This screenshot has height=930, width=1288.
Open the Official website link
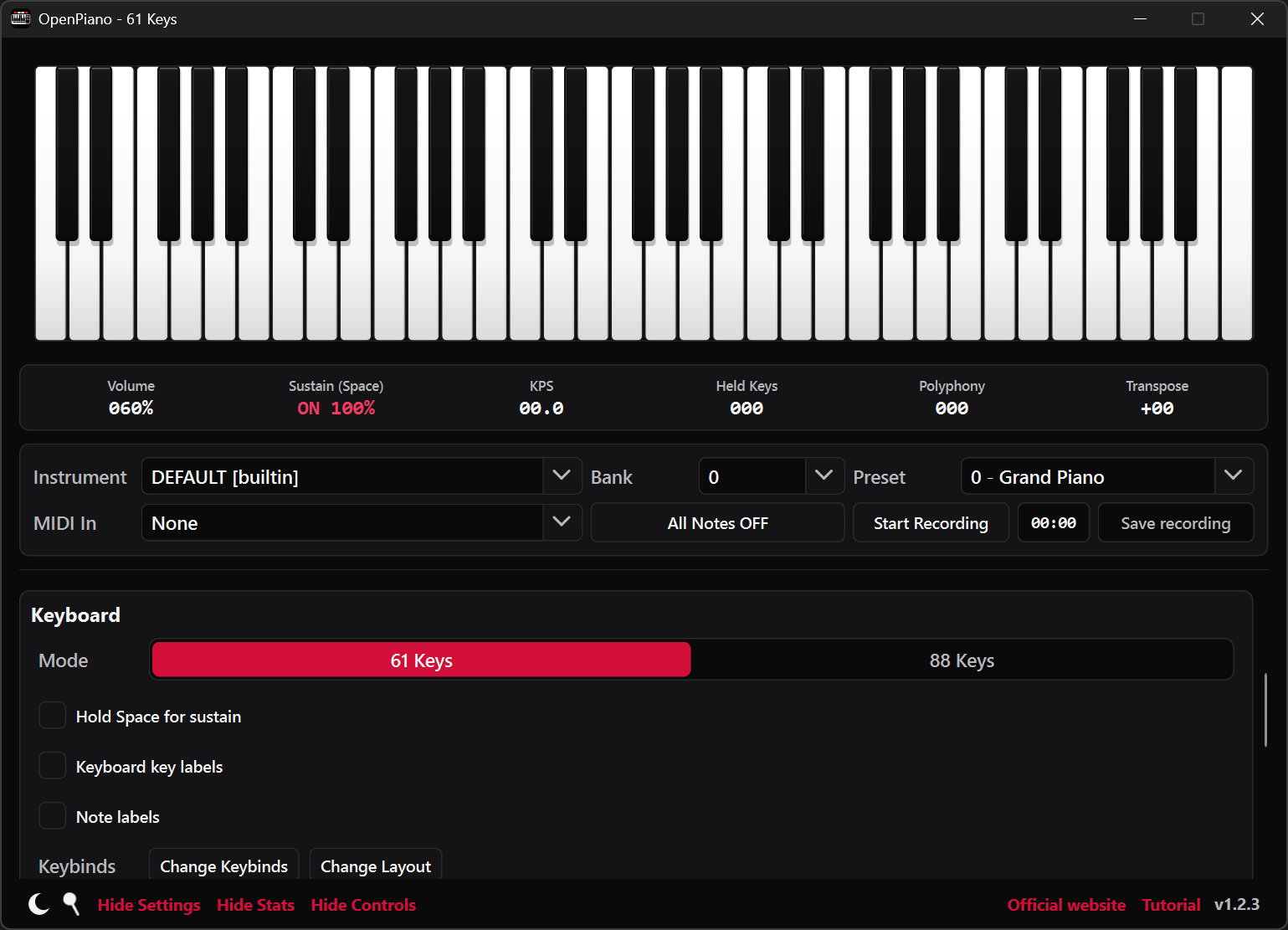(x=1066, y=905)
